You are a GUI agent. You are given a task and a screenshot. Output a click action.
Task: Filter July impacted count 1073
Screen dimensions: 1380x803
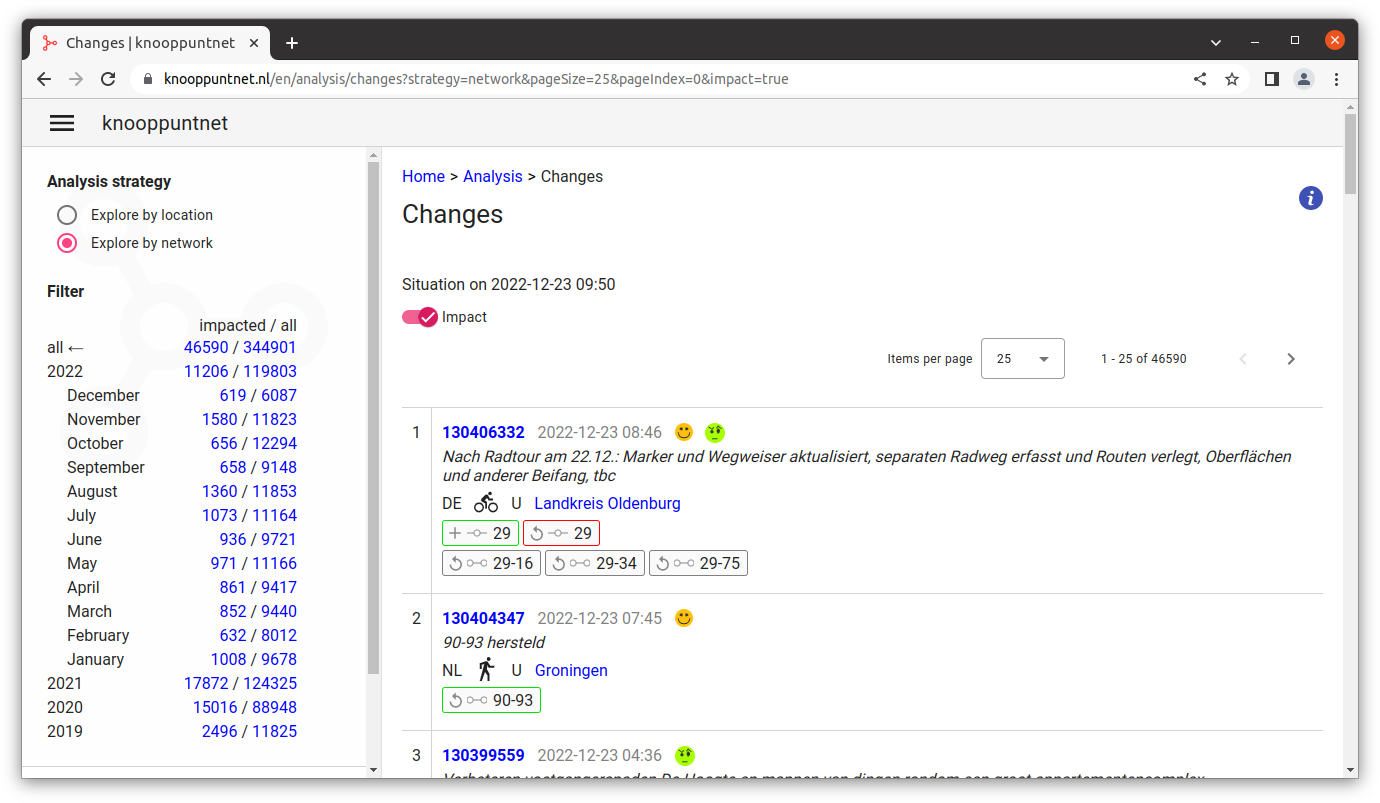point(220,515)
